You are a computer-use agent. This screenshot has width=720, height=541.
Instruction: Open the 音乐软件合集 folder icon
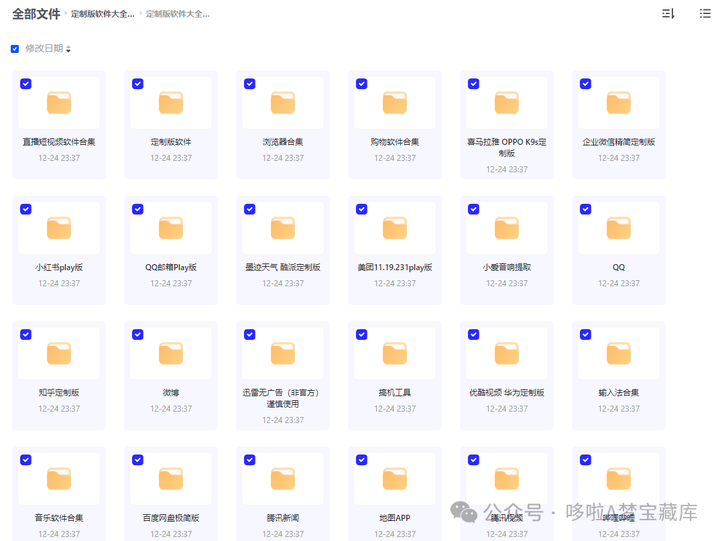(59, 479)
